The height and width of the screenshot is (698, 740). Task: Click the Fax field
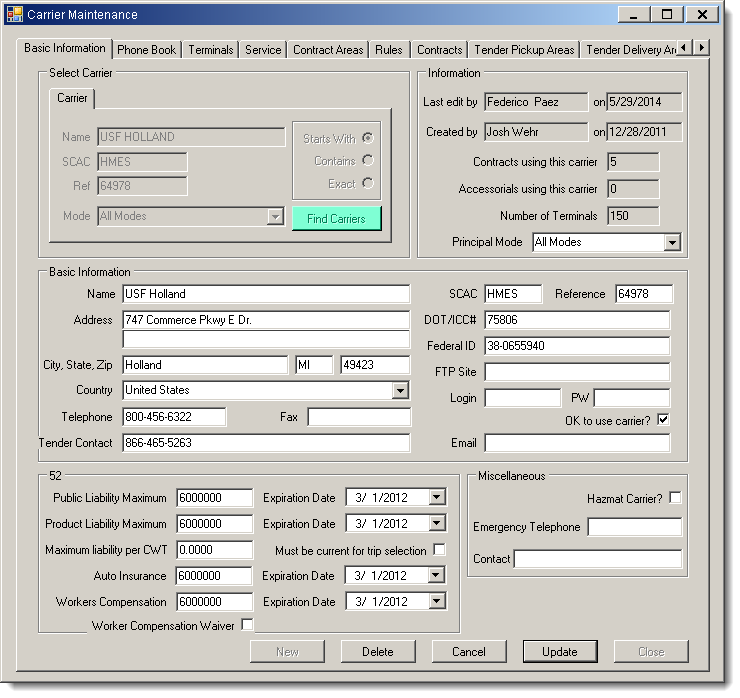tap(359, 417)
